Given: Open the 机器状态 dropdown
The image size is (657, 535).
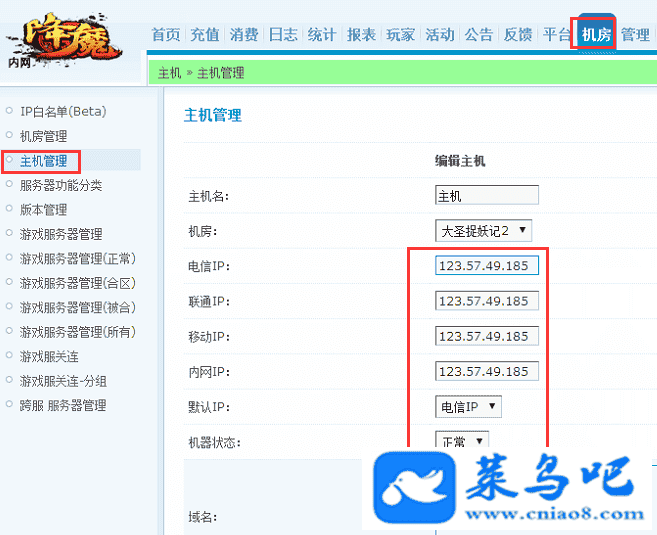Looking at the screenshot, I should coord(462,439).
